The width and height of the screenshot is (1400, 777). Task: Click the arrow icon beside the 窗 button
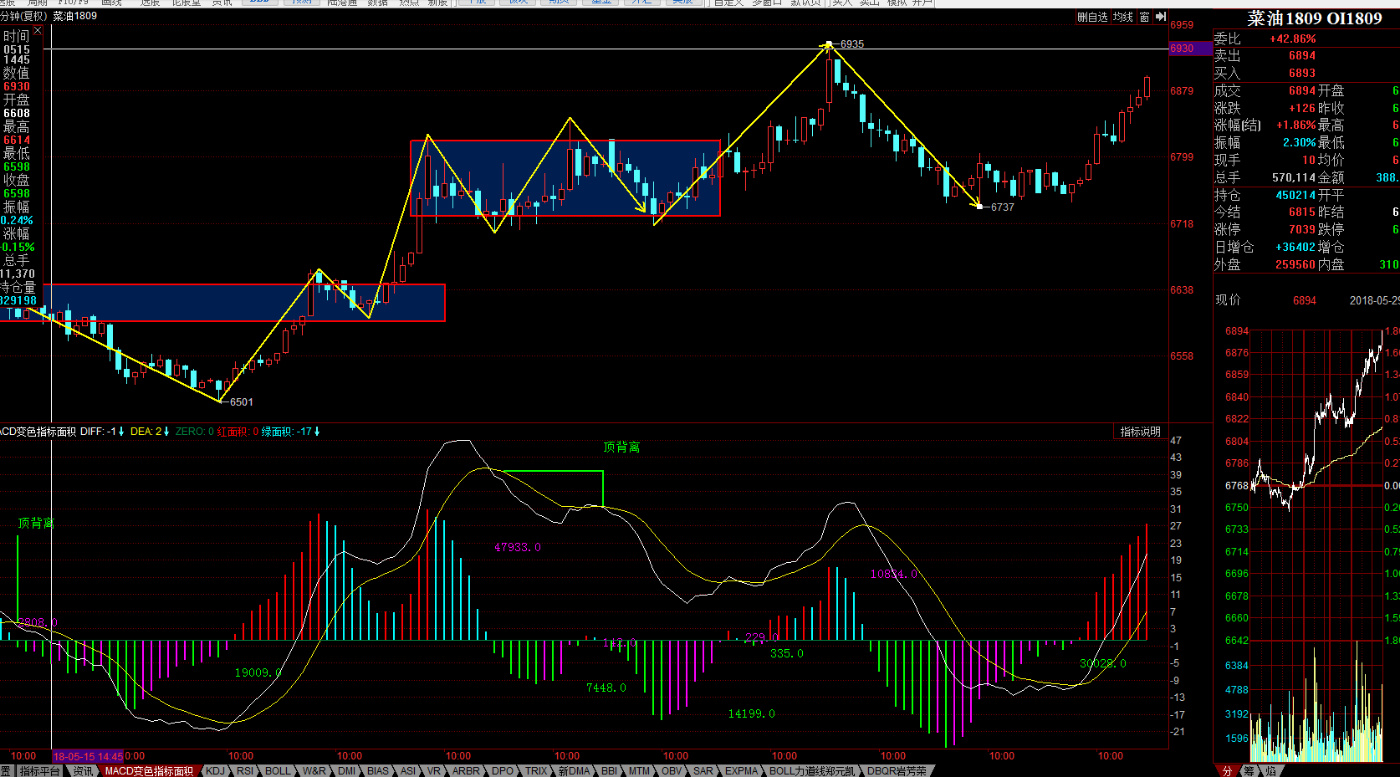pyautogui.click(x=1160, y=17)
